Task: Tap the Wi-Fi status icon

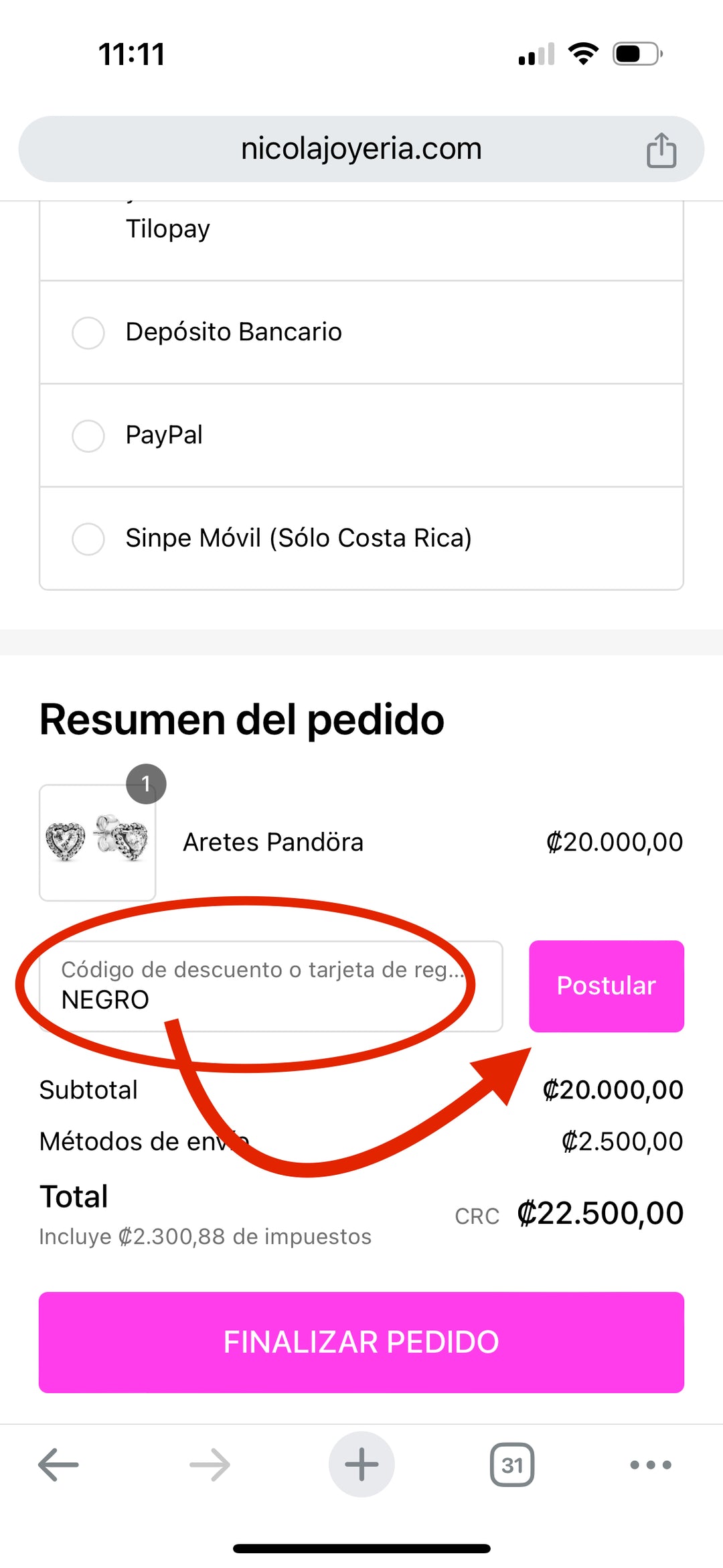Action: [583, 54]
